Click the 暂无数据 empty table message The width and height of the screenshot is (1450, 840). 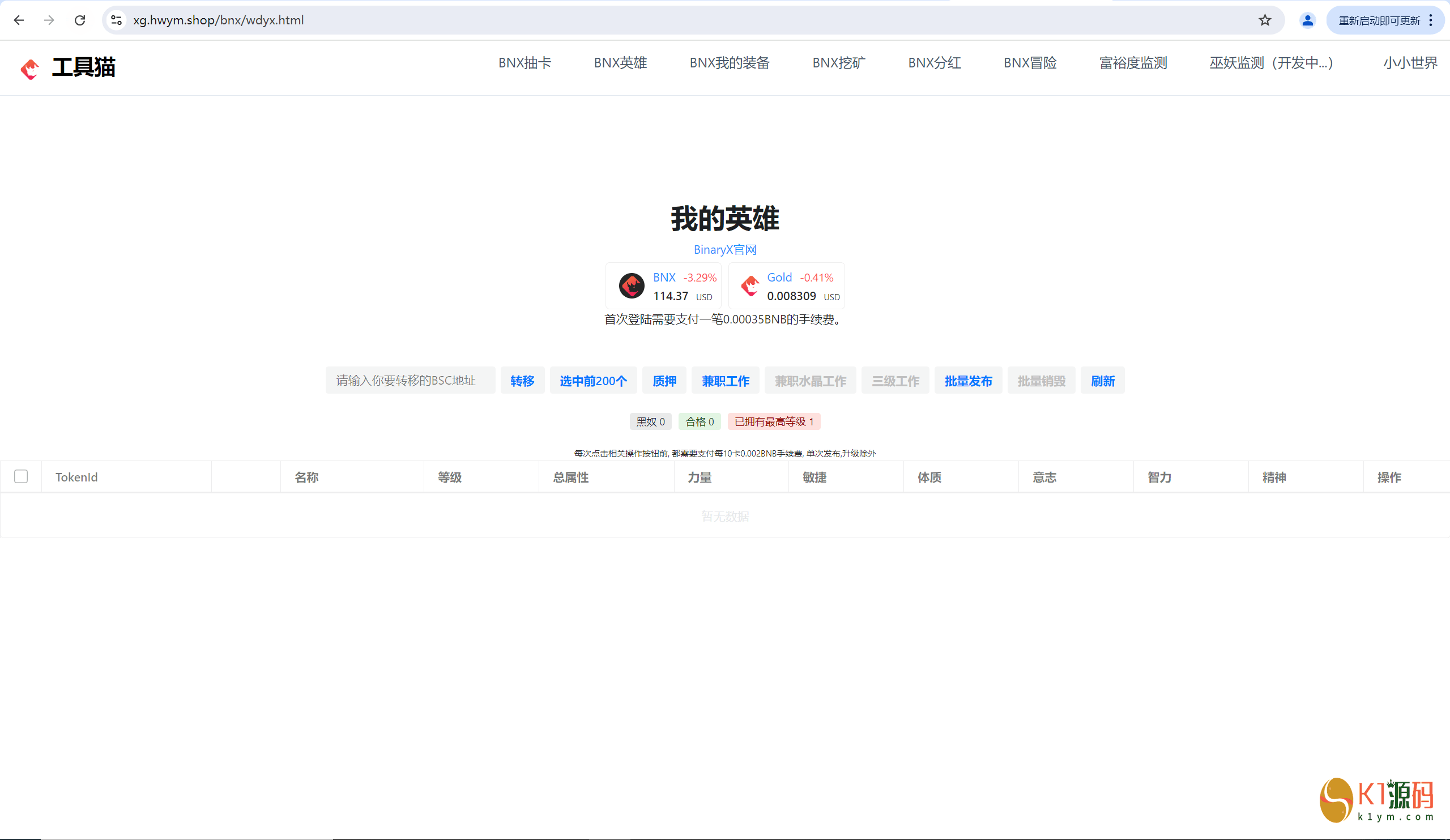(x=725, y=516)
